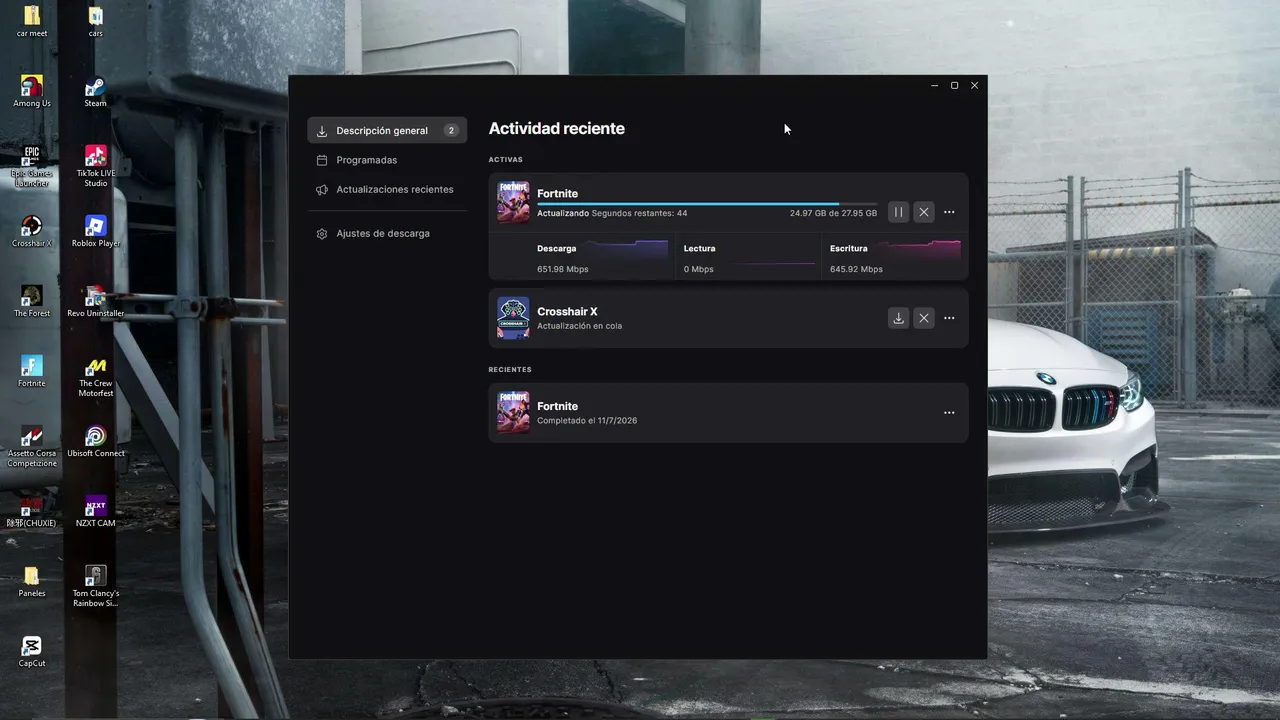This screenshot has height=720, width=1280.
Task: Select the Fortnite desktop shortcut
Action: click(32, 372)
